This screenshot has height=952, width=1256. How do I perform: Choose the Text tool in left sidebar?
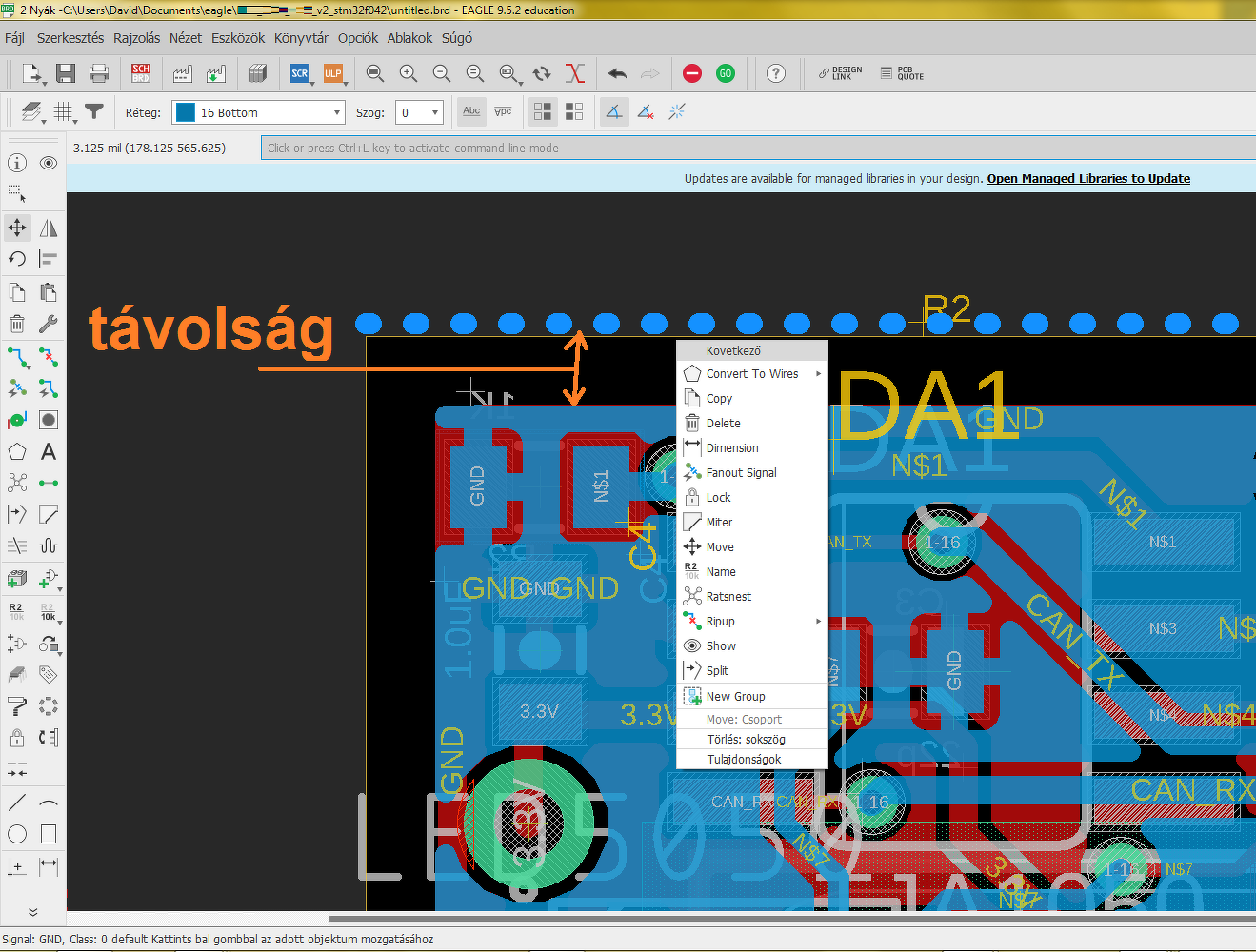(49, 451)
